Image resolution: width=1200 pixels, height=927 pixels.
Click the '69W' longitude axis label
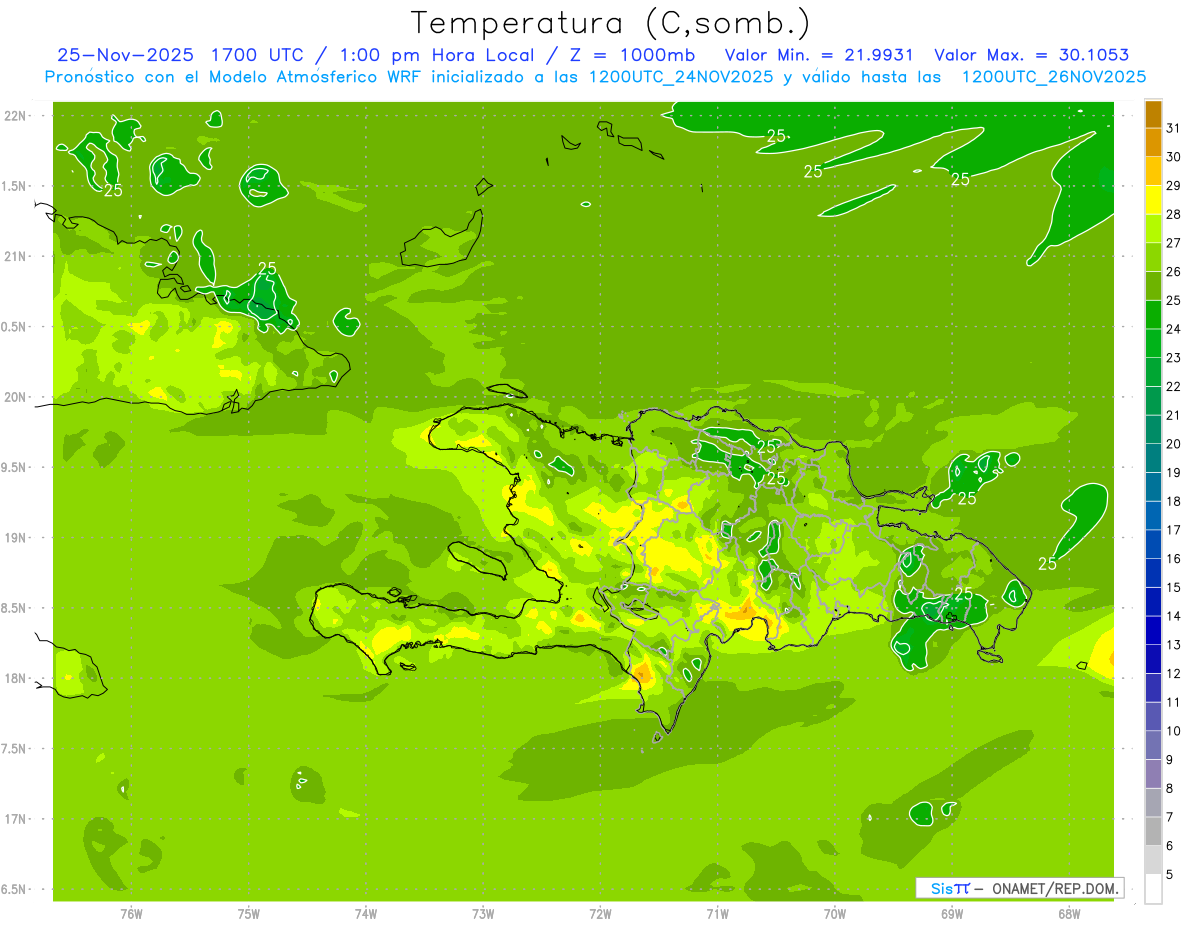pyautogui.click(x=951, y=913)
